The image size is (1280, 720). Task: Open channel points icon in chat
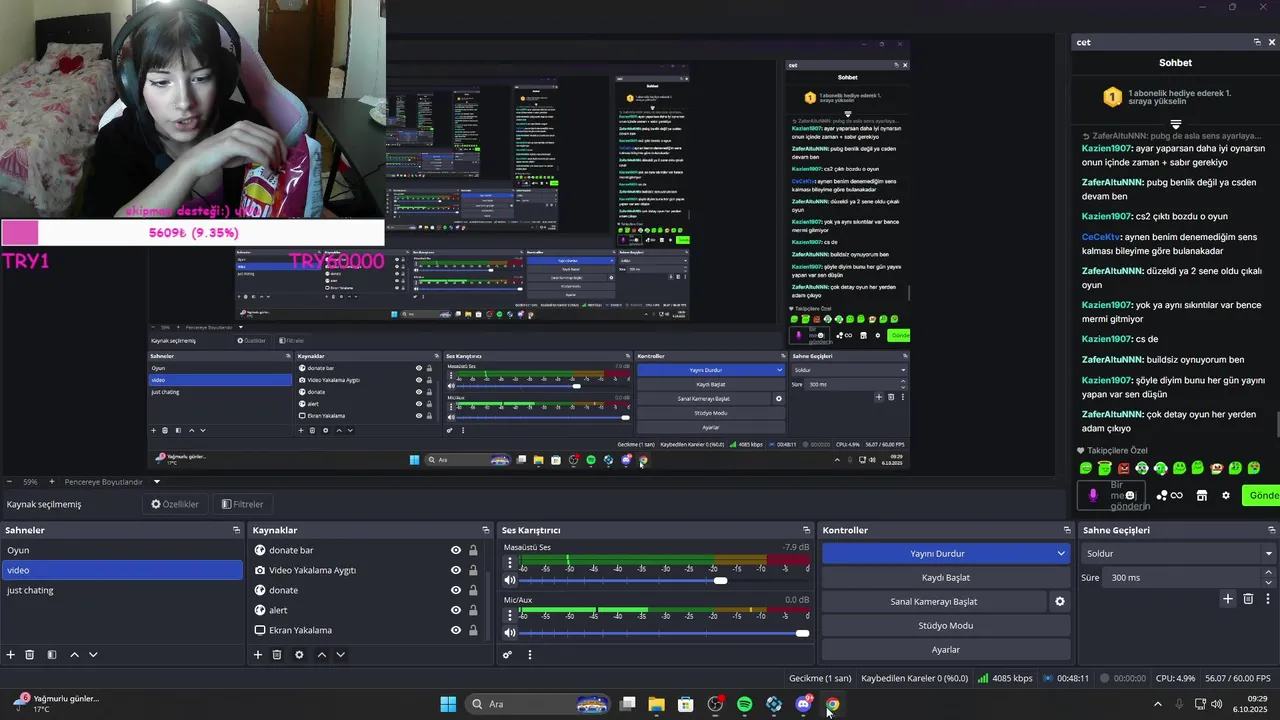[x=1169, y=495]
